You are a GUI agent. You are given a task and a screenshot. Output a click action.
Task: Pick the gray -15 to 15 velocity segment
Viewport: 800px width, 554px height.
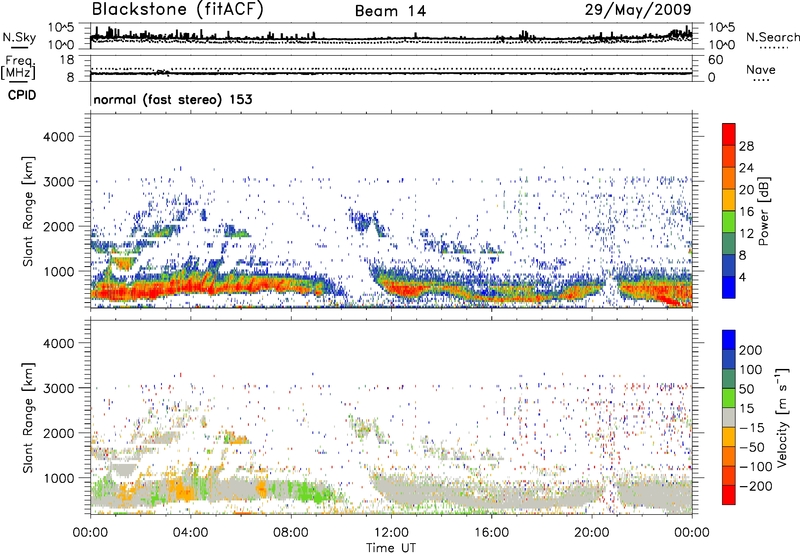pyautogui.click(x=729, y=417)
